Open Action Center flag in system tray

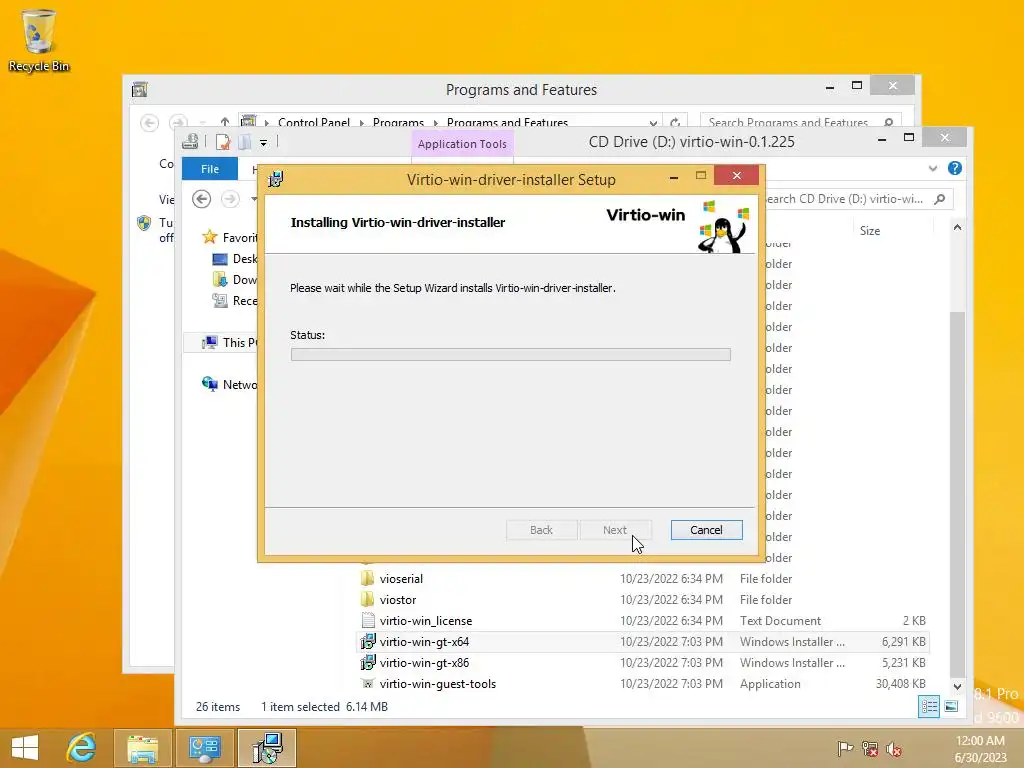(x=845, y=748)
